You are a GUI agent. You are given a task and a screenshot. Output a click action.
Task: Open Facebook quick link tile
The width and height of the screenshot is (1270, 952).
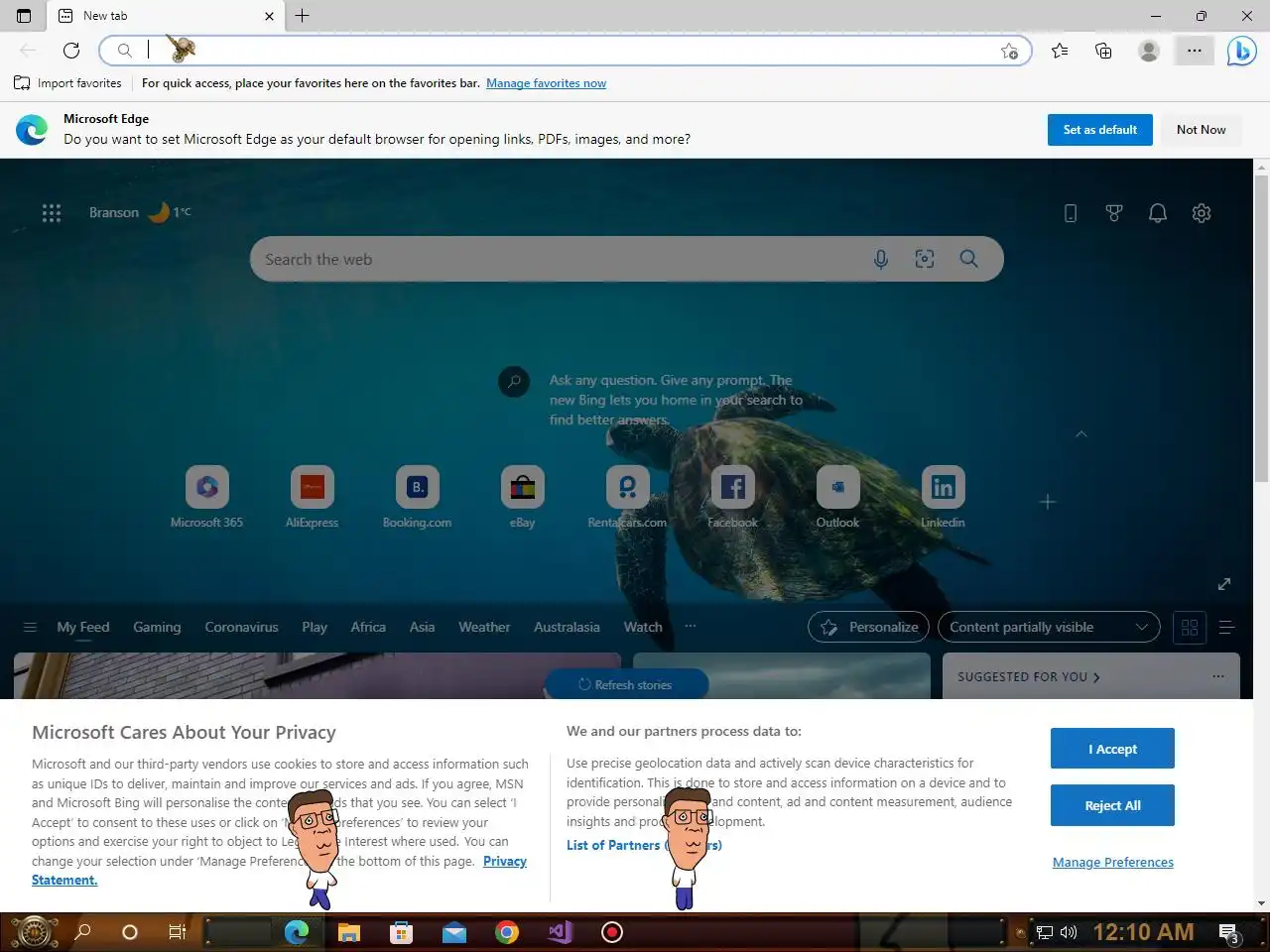coord(732,497)
